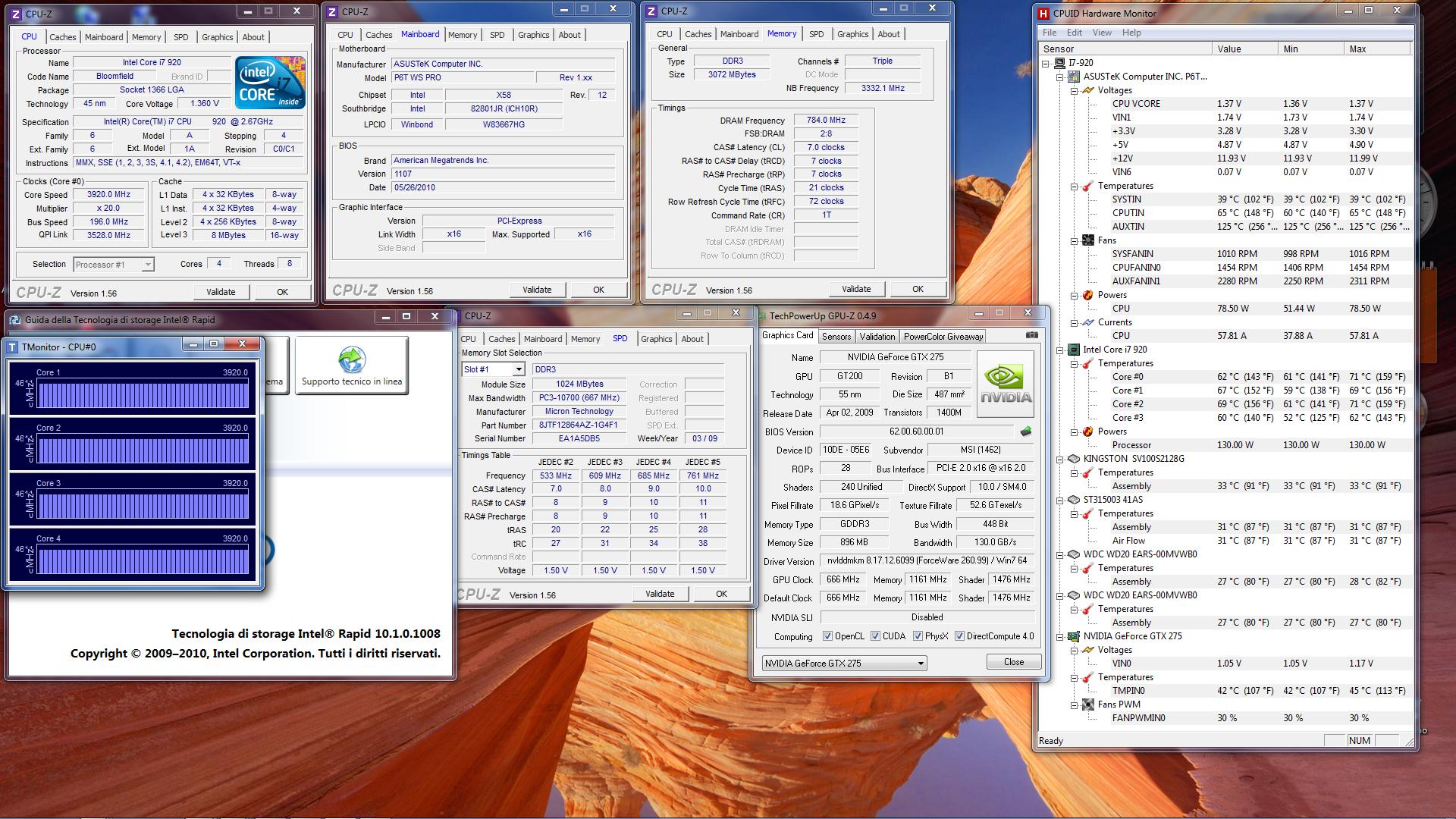
Task: Click the TechPowerUp GPU-Z title bar icon
Action: 761,315
